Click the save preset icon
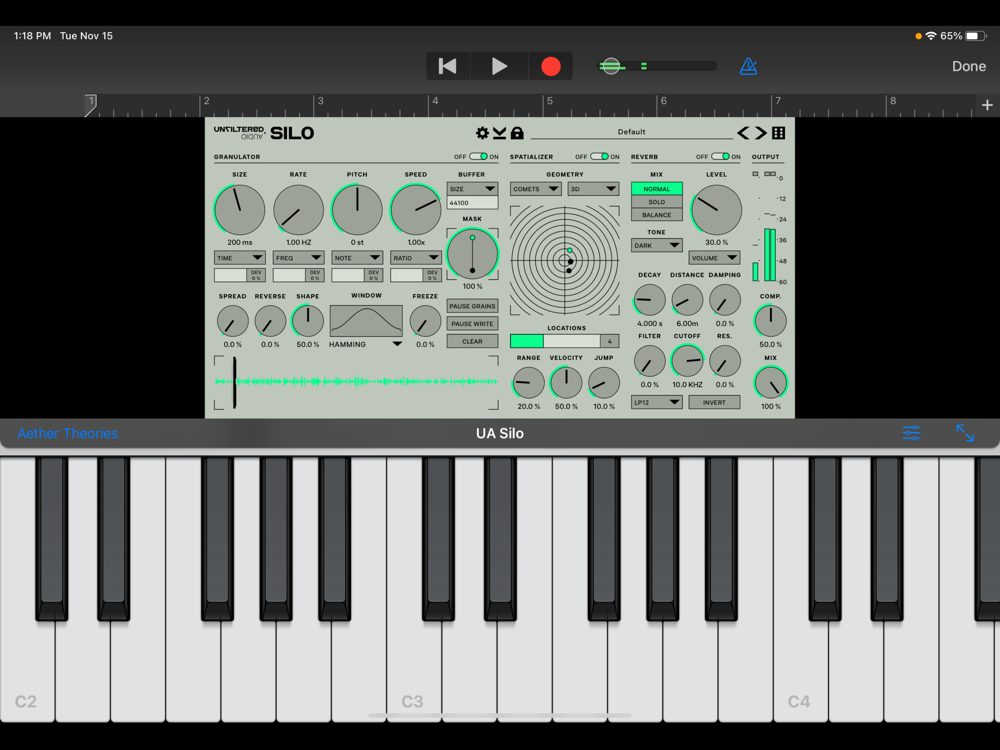Viewport: 1000px width, 750px height. [499, 133]
